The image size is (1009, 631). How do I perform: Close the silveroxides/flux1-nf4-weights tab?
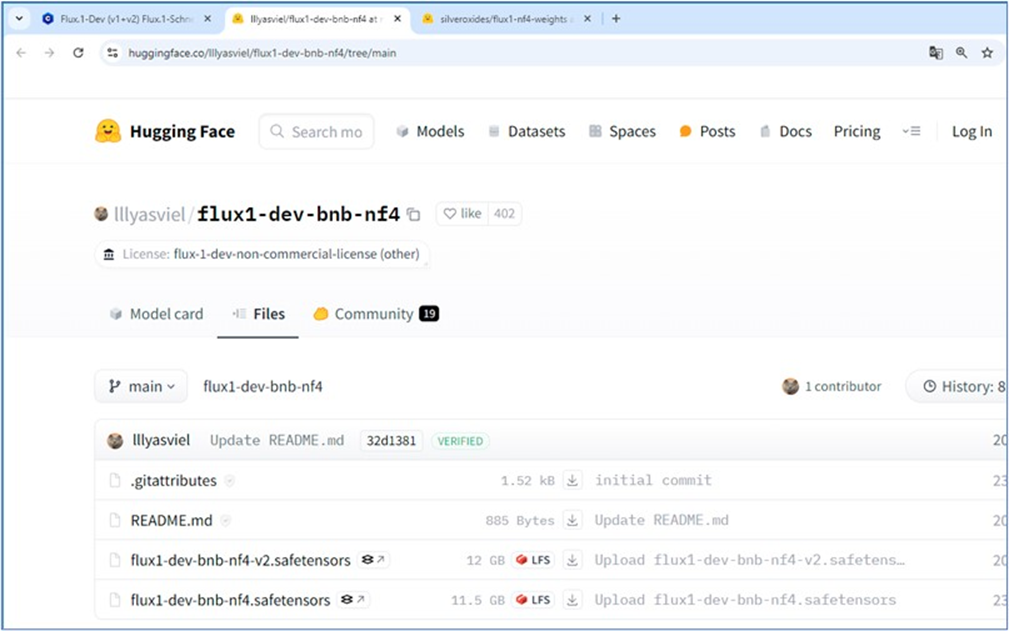588,19
